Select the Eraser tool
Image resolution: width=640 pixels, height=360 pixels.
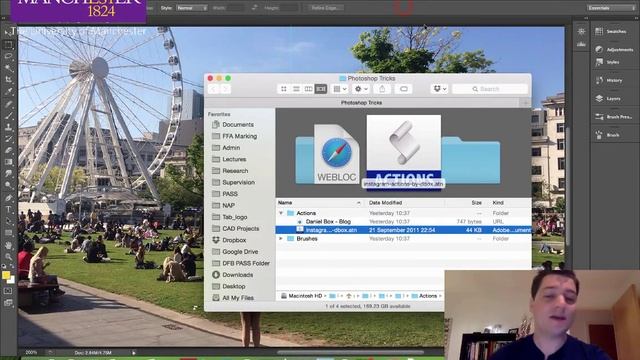pos(8,150)
